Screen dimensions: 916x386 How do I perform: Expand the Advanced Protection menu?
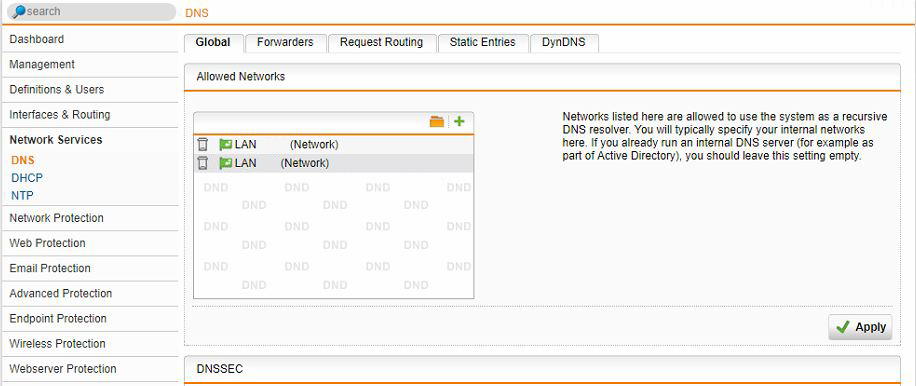click(89, 294)
